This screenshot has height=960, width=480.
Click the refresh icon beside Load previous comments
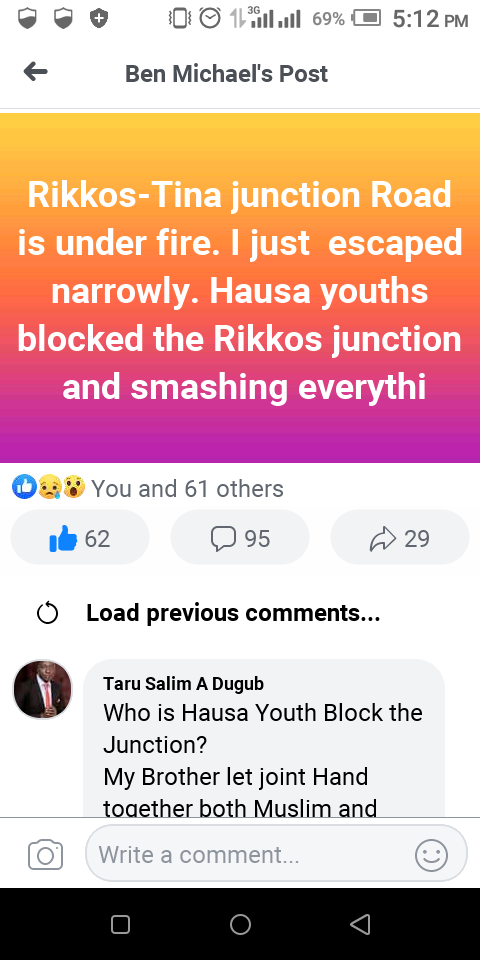(x=48, y=613)
